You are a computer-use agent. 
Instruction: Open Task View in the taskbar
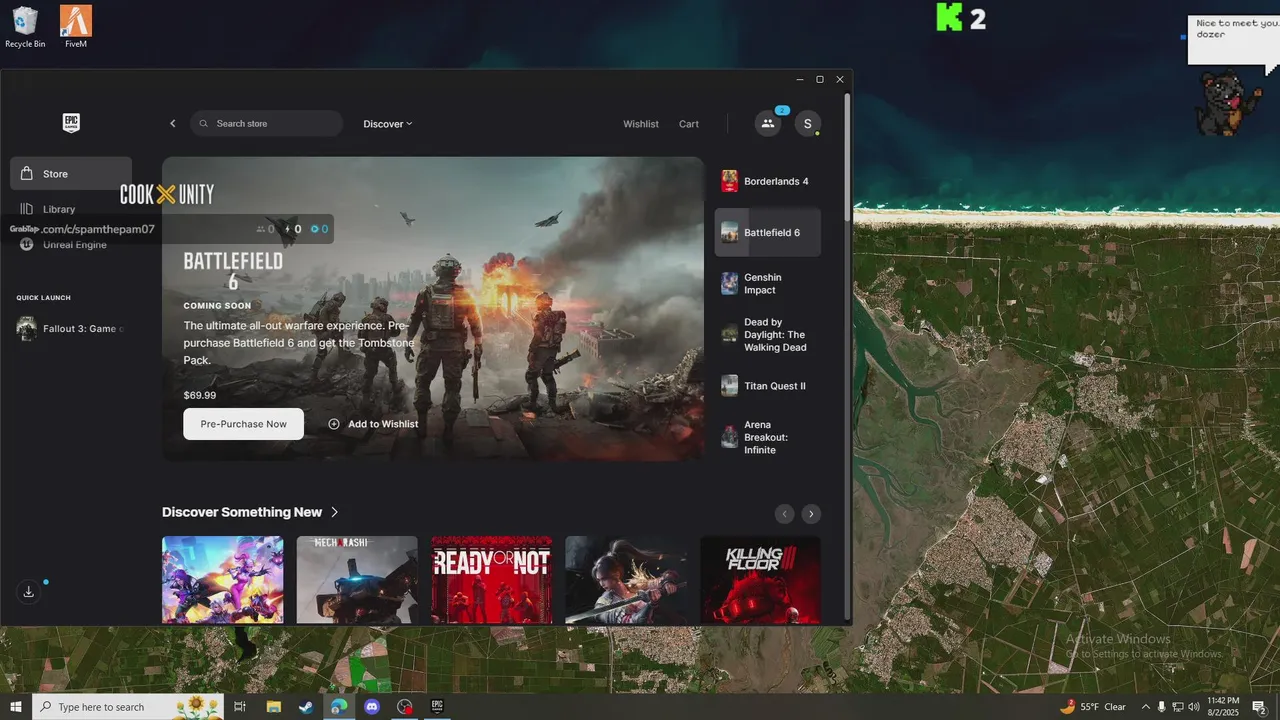coord(240,707)
